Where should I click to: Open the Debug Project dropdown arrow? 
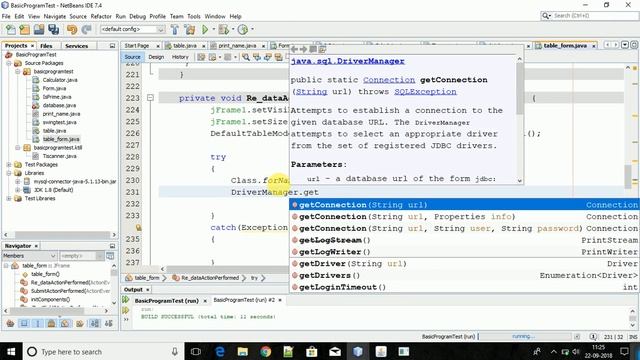(x=233, y=29)
